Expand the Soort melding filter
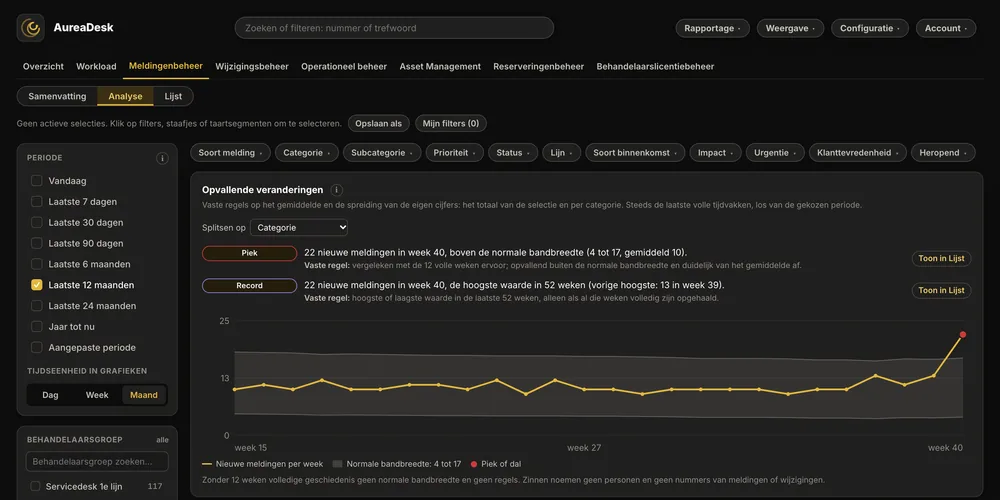The height and width of the screenshot is (500, 1000). [230, 153]
